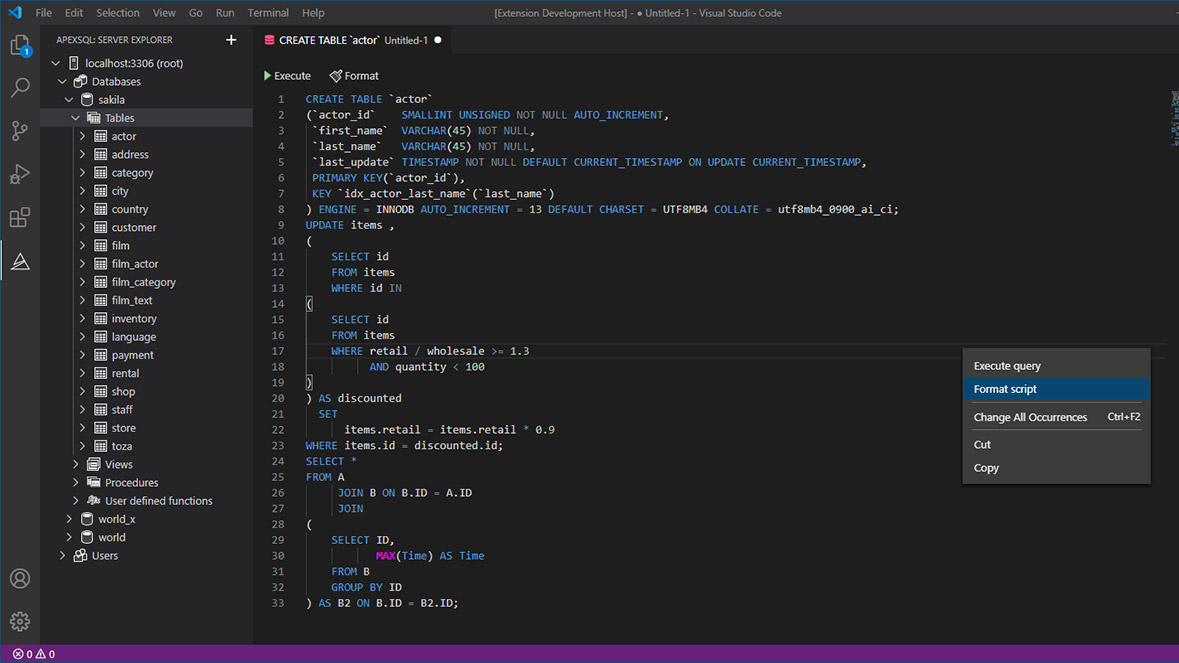Click the errors and warnings status icon

pos(33,653)
